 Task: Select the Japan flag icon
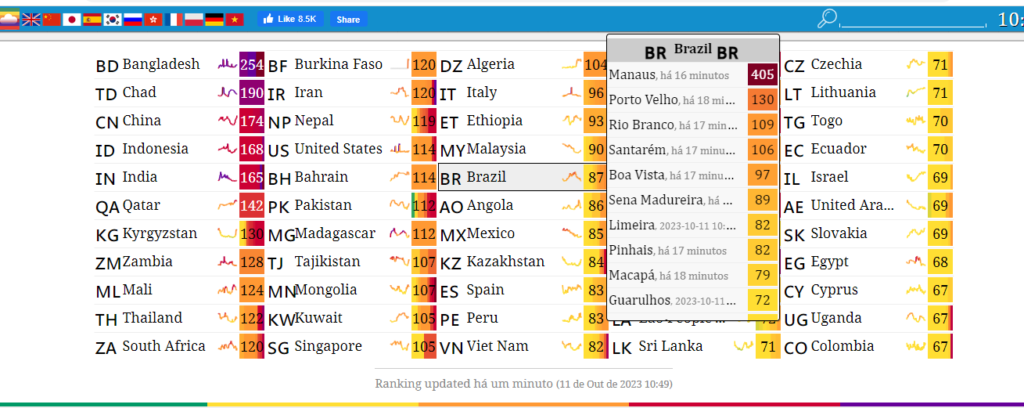point(72,19)
